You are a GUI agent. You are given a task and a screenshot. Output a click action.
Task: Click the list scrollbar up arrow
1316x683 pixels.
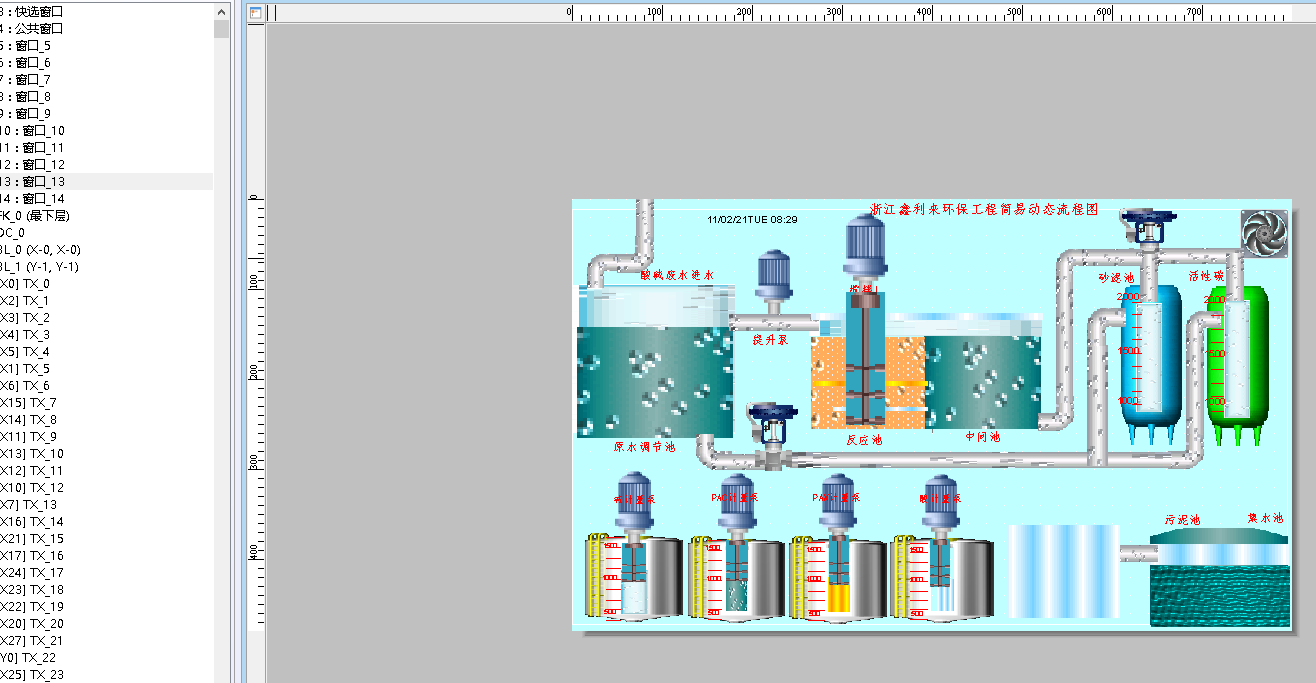pyautogui.click(x=222, y=11)
